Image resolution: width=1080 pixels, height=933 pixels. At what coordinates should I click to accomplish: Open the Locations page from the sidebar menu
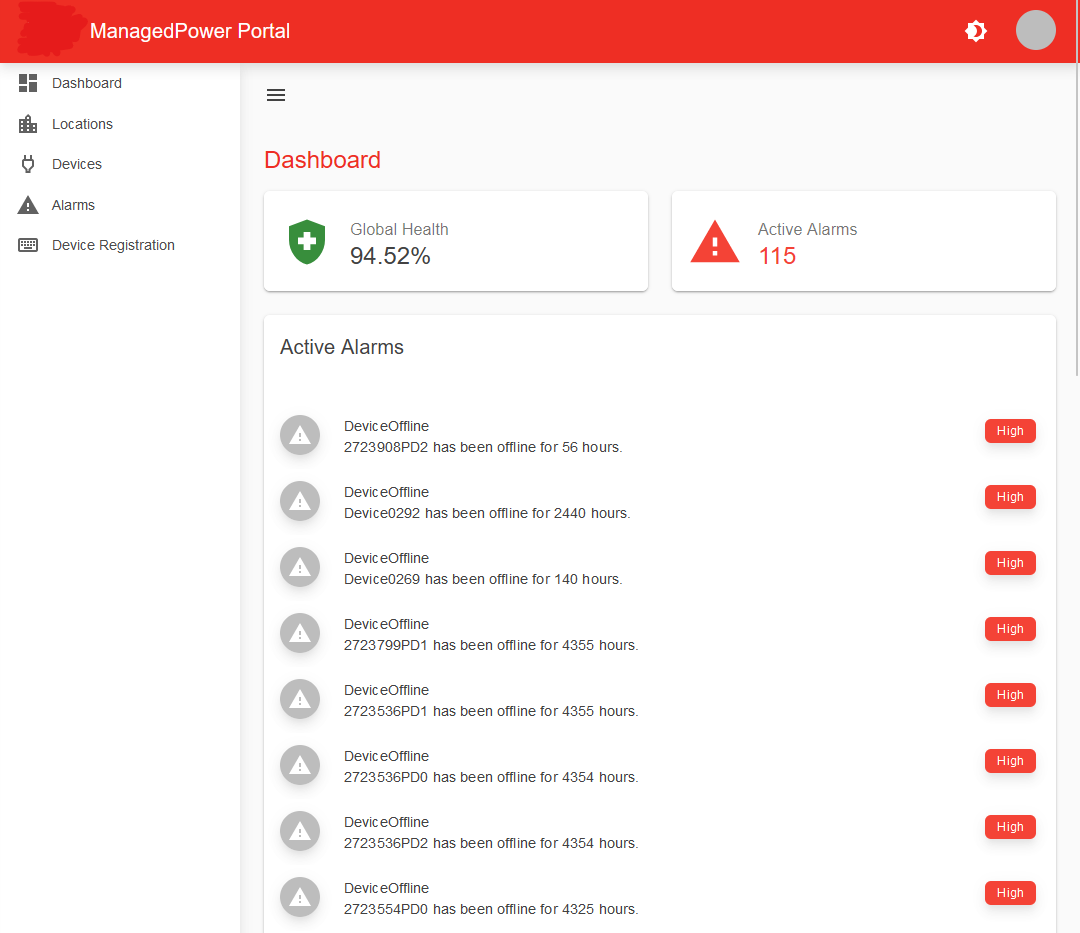coord(81,124)
